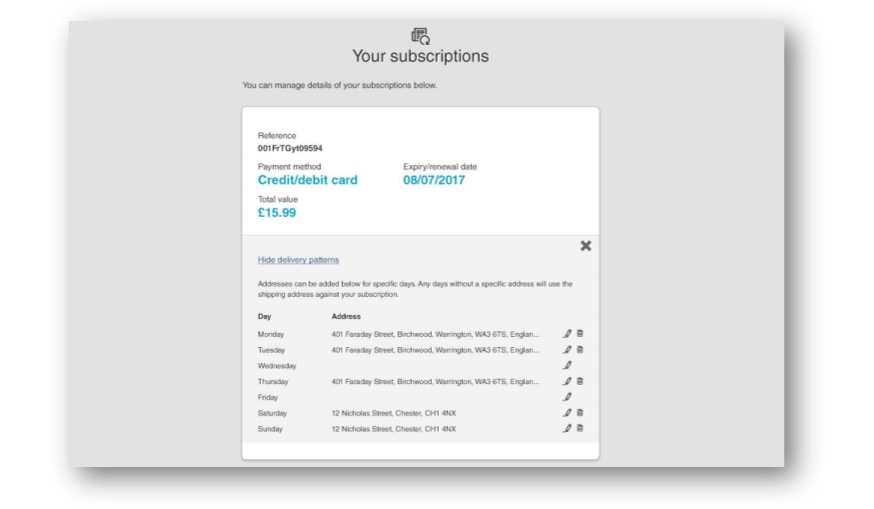Click the subscriptions icon above the heading
The width and height of the screenshot is (874, 509).
420,36
